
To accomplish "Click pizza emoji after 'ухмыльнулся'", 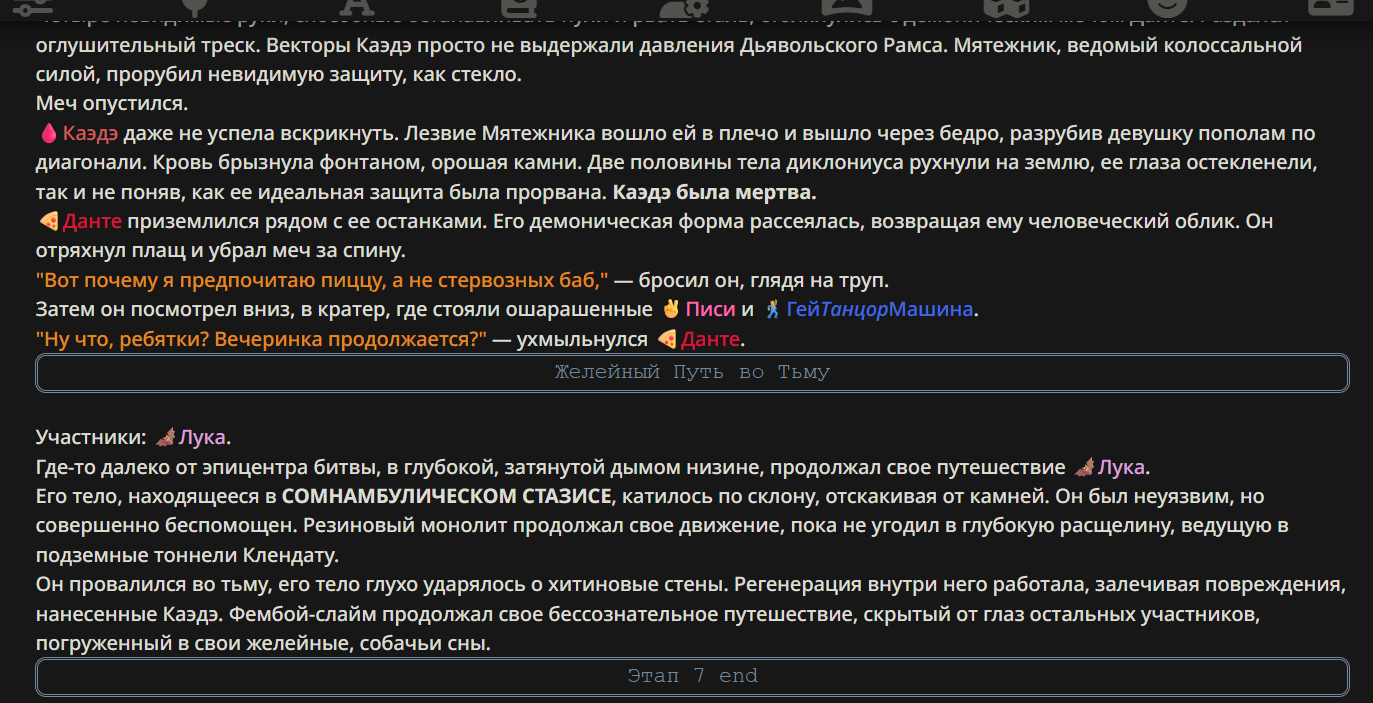I will tap(667, 339).
